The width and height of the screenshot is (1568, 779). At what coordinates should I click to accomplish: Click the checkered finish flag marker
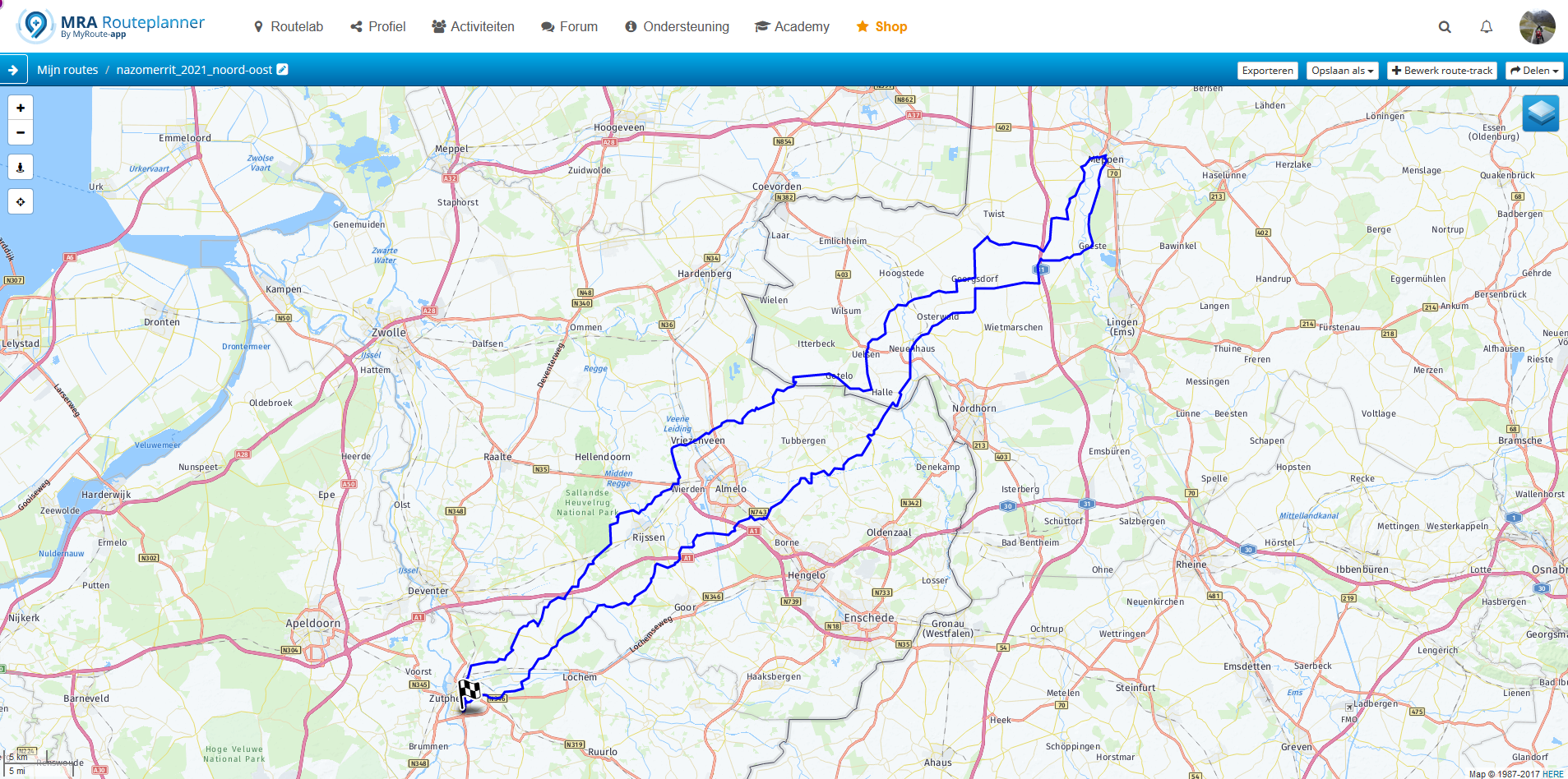pyautogui.click(x=469, y=692)
